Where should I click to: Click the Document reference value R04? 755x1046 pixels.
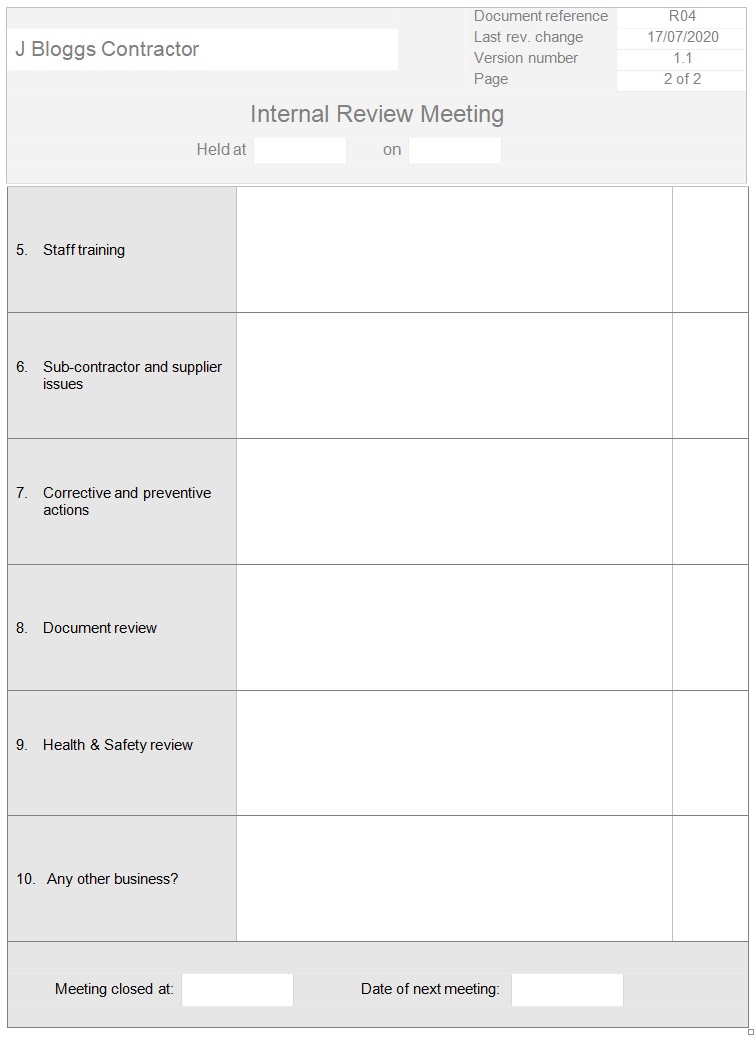click(x=682, y=16)
